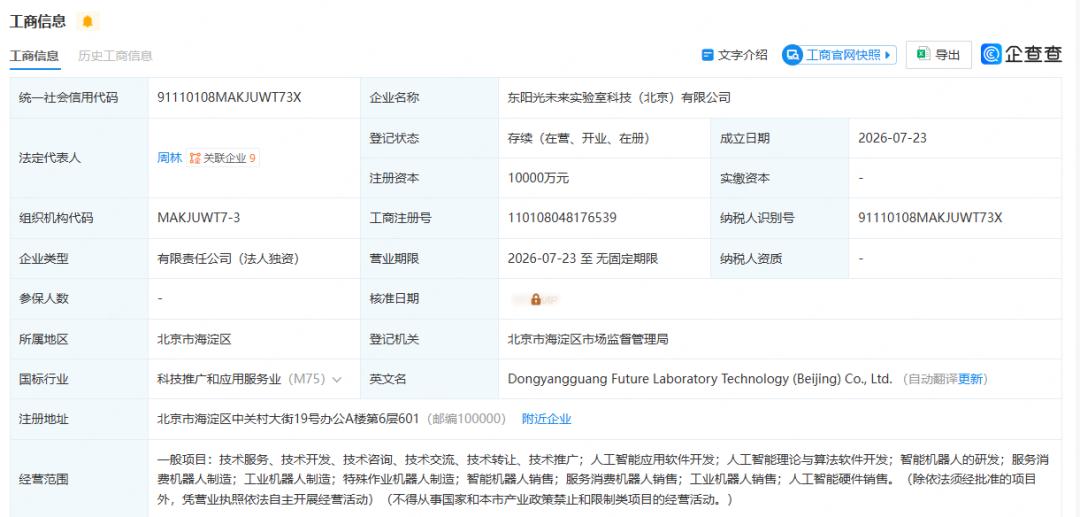The width and height of the screenshot is (1080, 517).
Task: Click the linked-companies icon beside 关联企业
Action: point(196,158)
